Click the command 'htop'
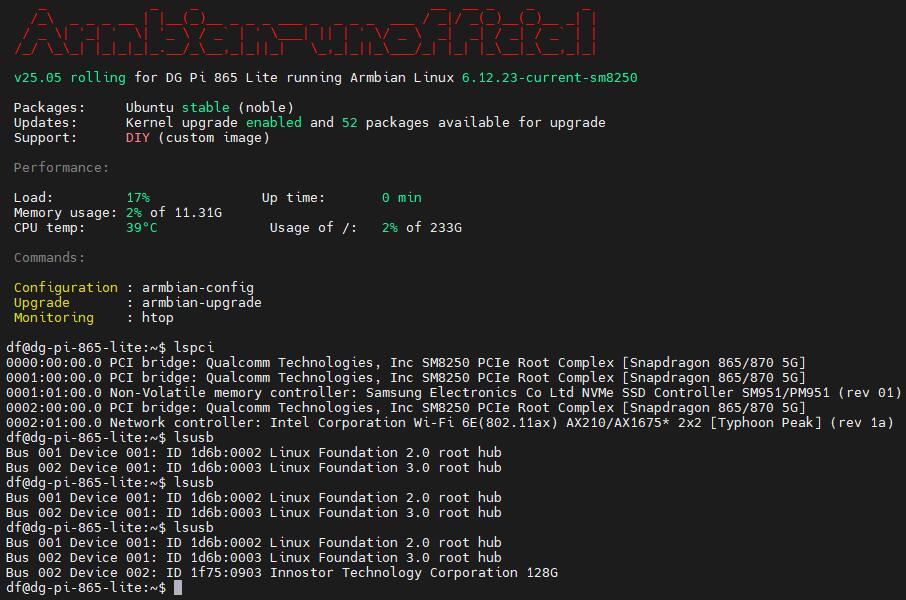The image size is (906, 600). [x=158, y=318]
